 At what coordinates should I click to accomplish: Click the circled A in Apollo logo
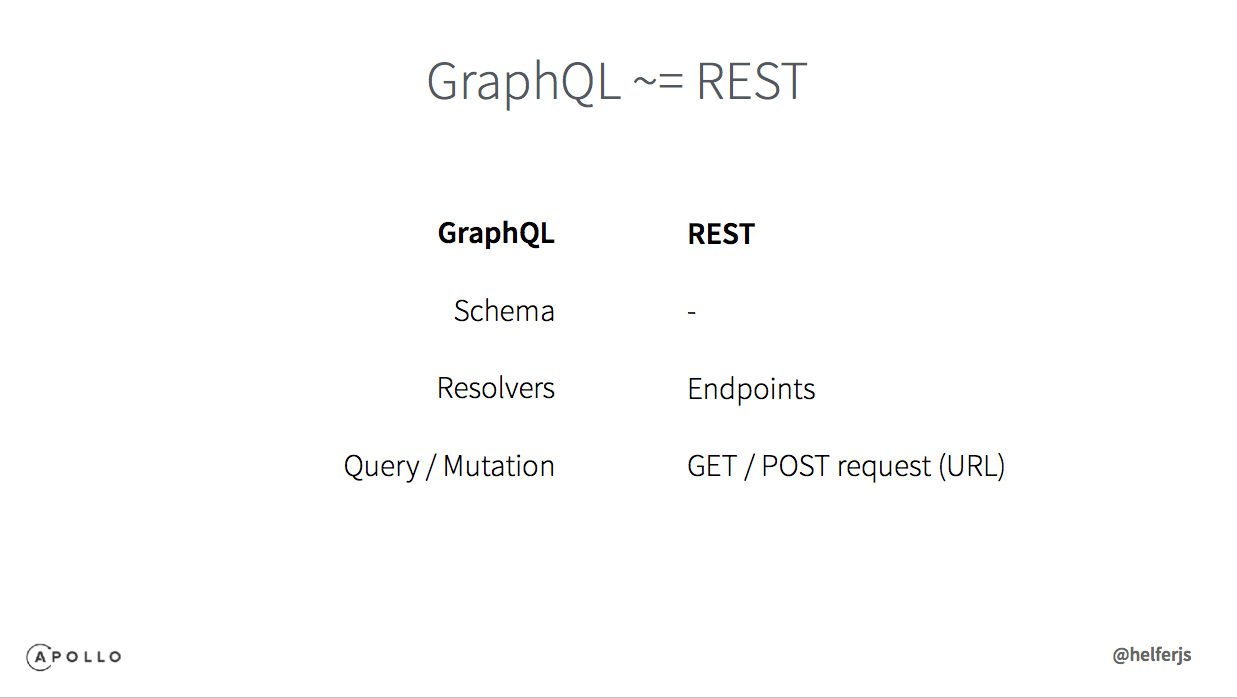pyautogui.click(x=41, y=656)
